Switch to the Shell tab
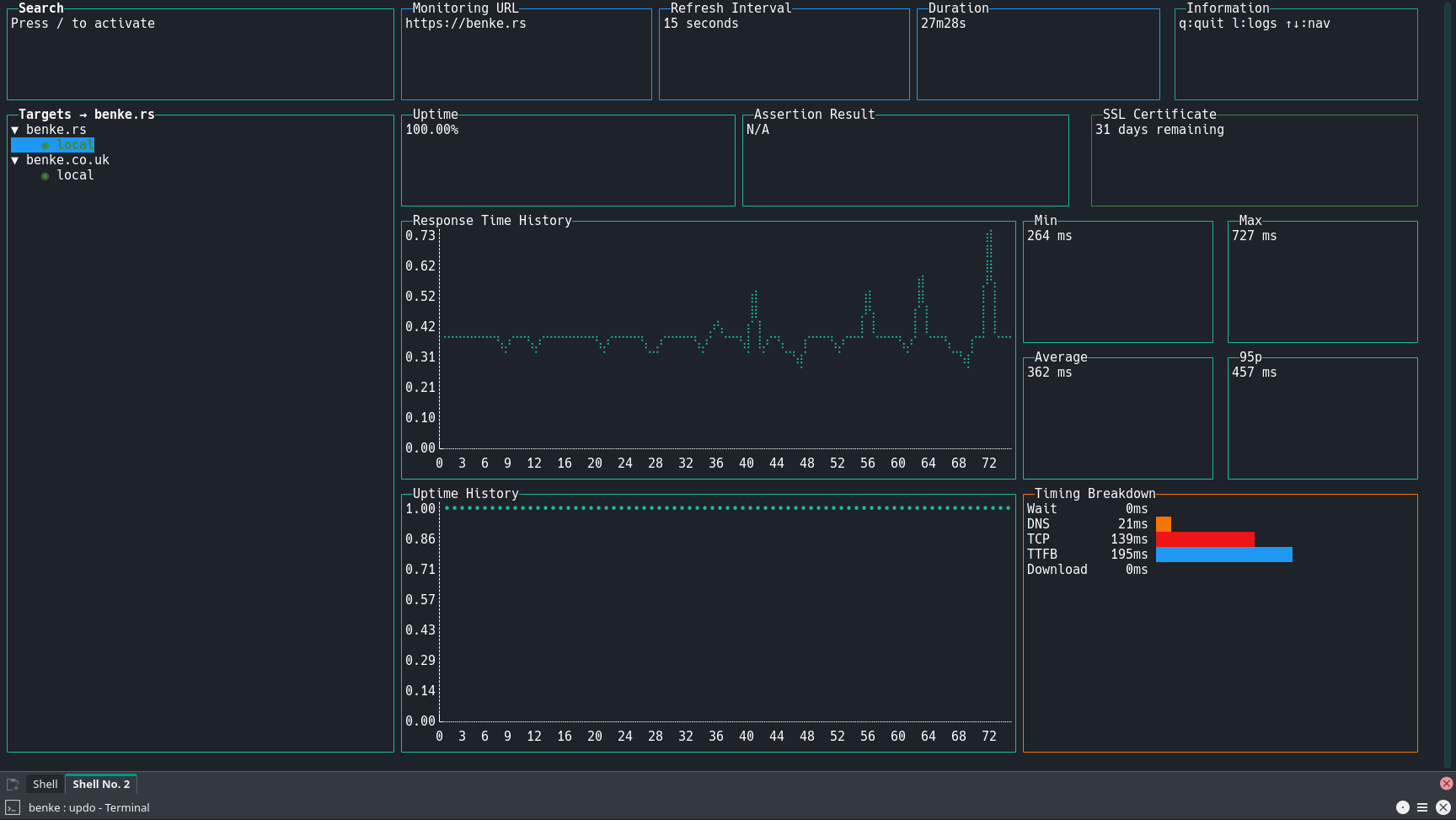 click(45, 784)
